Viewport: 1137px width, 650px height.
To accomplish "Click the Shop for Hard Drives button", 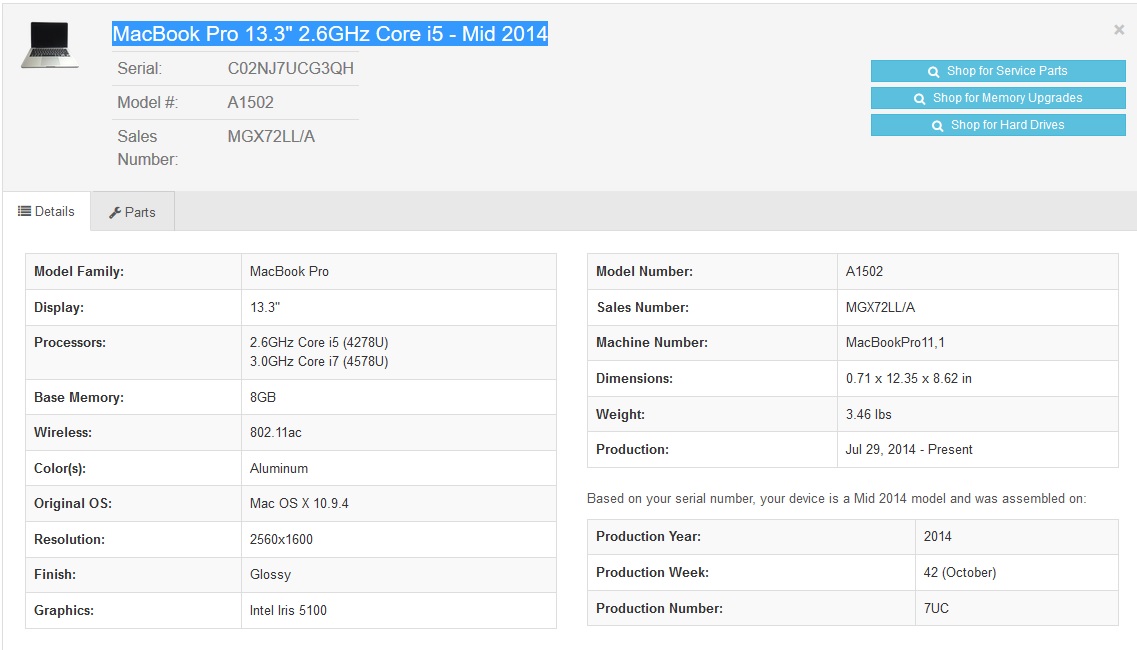I will click(x=998, y=125).
